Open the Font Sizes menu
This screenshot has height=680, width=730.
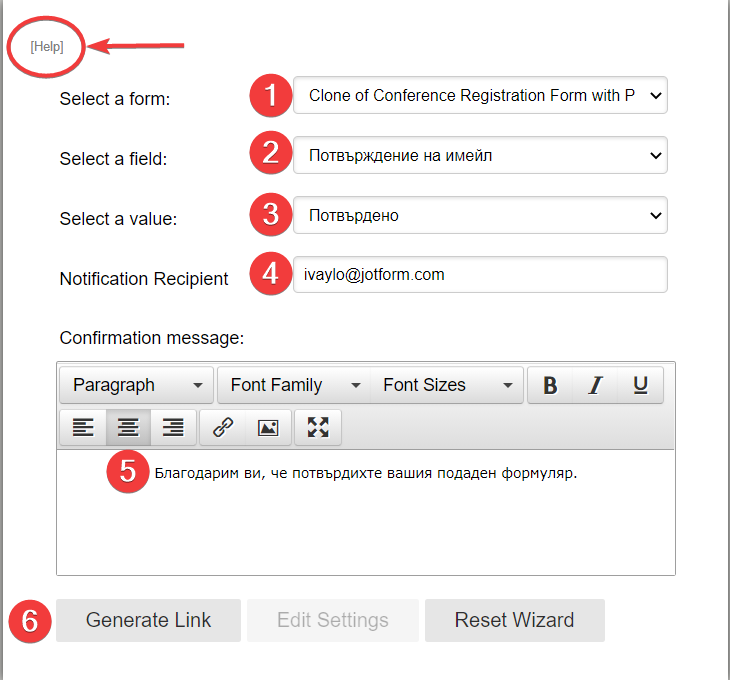pyautogui.click(x=447, y=386)
